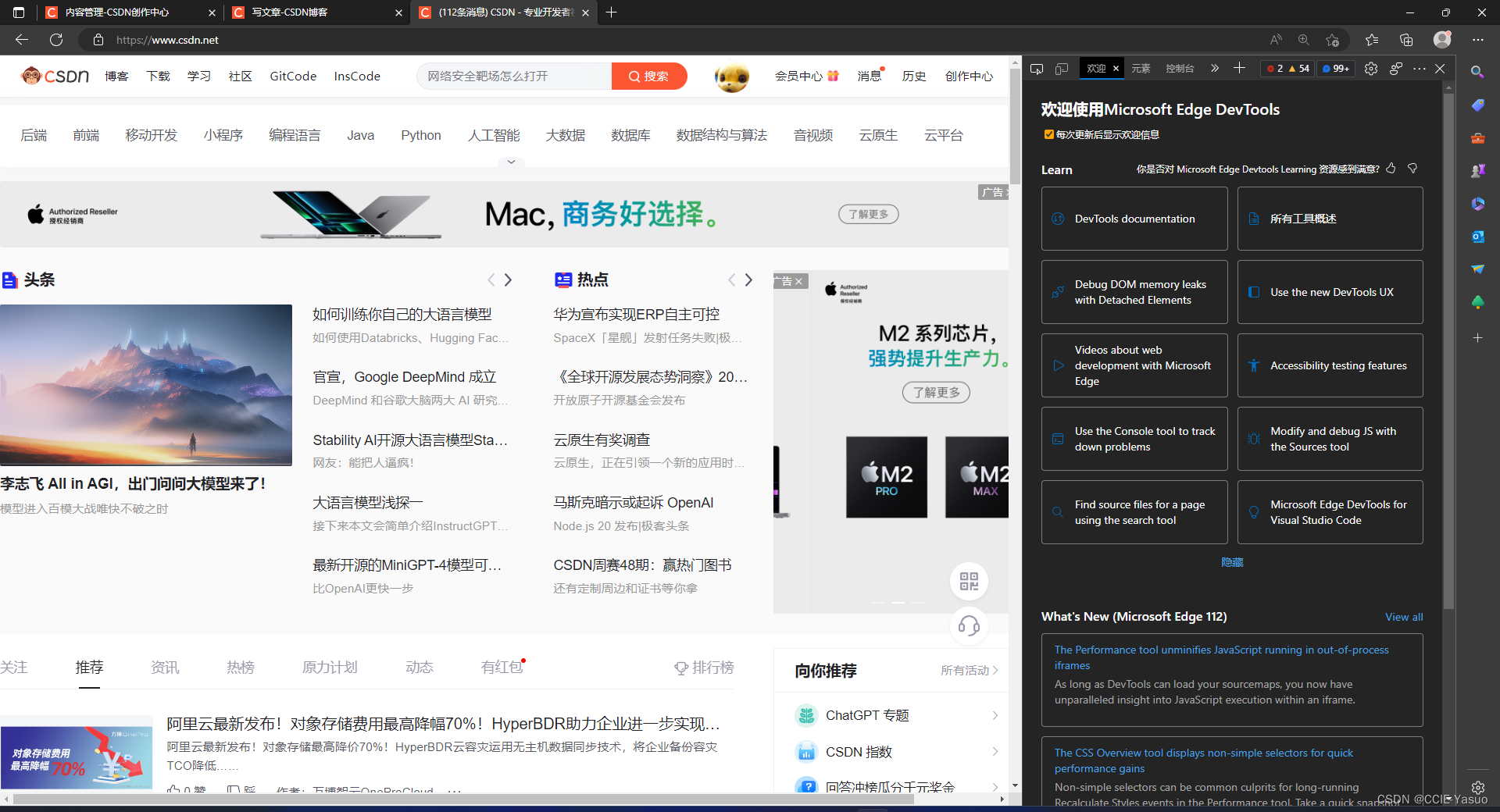Click the CSDN search input field
This screenshot has width=1500, height=812.
click(514, 77)
